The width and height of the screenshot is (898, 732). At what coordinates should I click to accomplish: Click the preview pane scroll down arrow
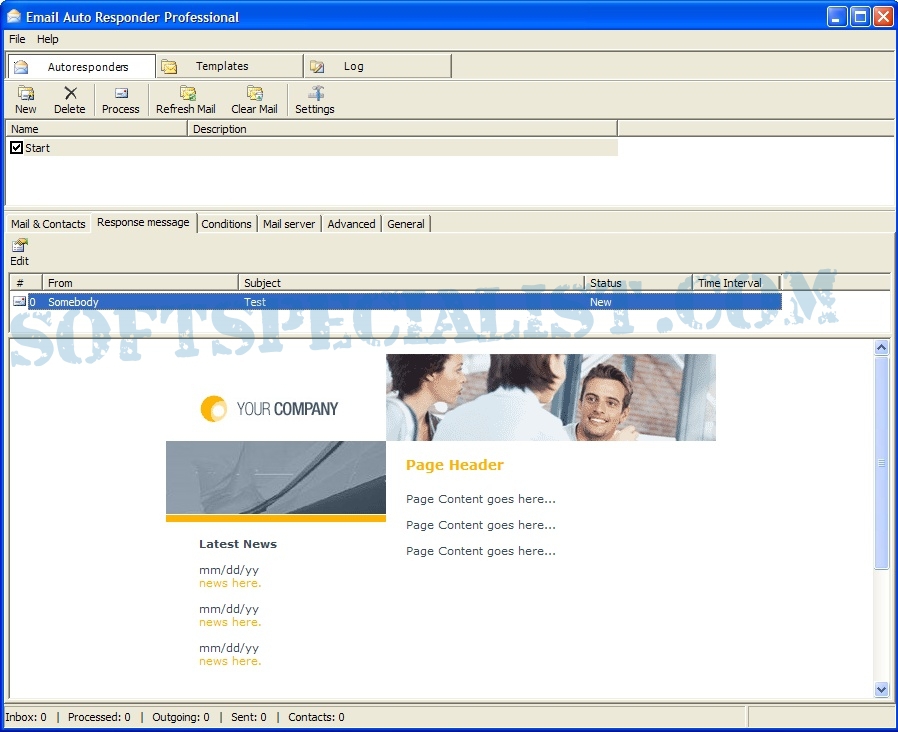(881, 689)
